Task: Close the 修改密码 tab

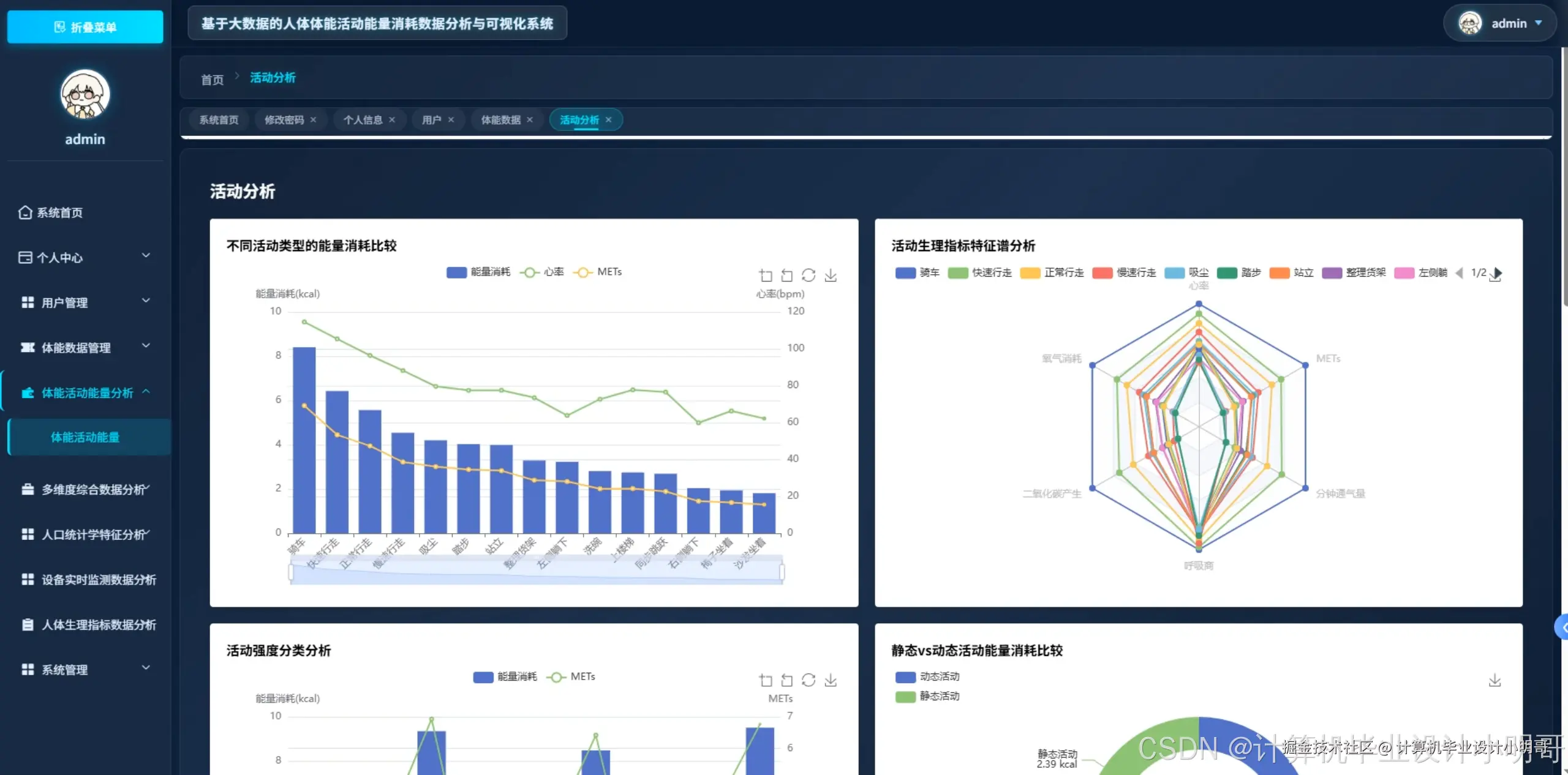Action: coord(314,120)
